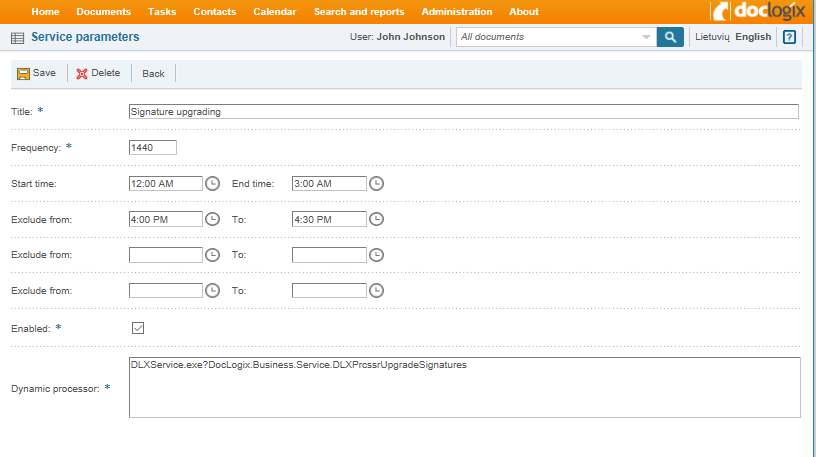Click the Frequency input field
816x457 pixels.
153,148
